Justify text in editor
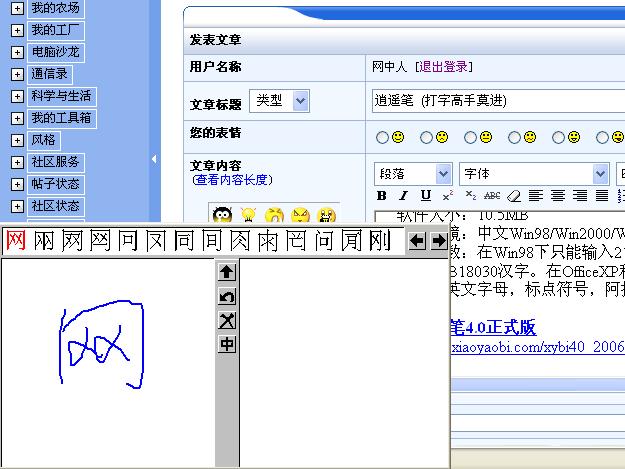Viewport: 625px width, 469px height. [601, 196]
